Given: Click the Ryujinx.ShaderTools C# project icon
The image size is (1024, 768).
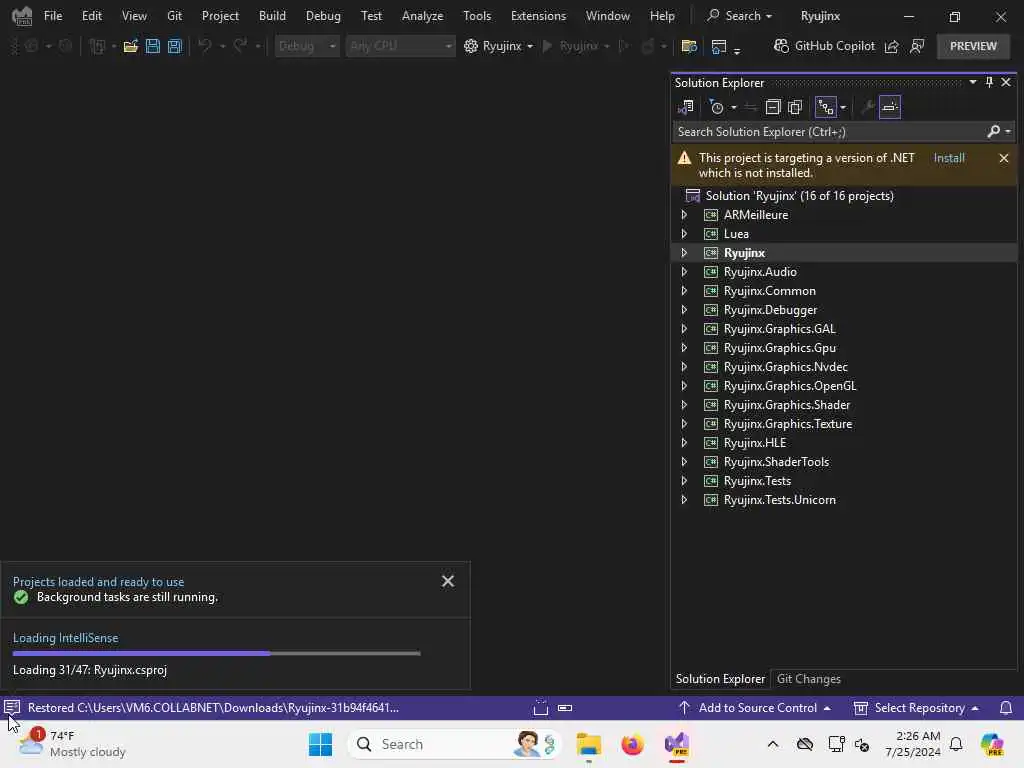Looking at the screenshot, I should [x=711, y=462].
